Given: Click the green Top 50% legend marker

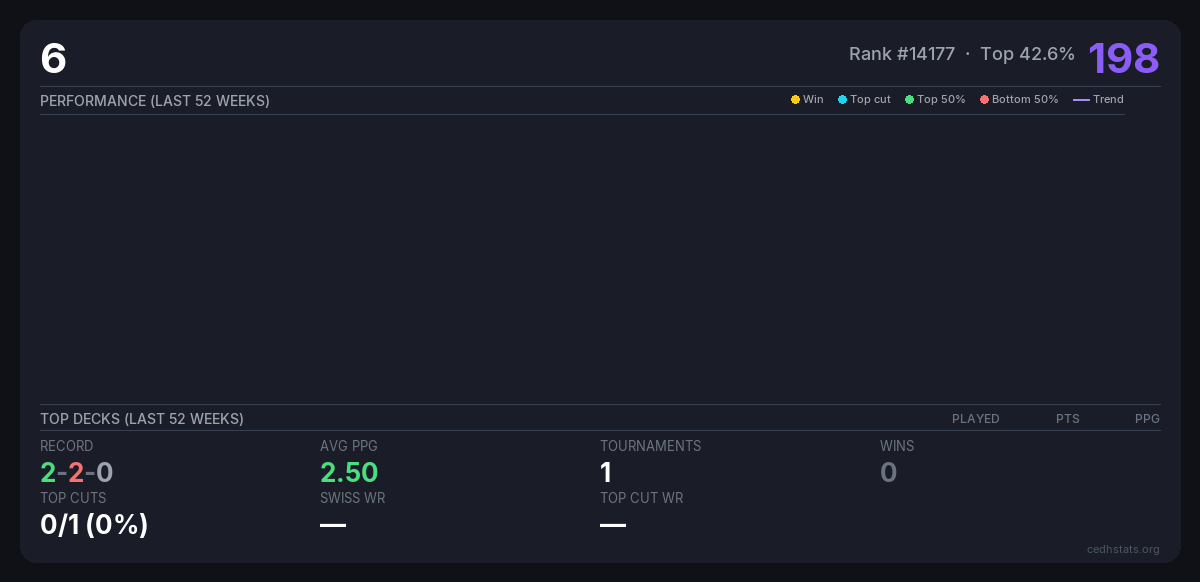Looking at the screenshot, I should point(909,100).
